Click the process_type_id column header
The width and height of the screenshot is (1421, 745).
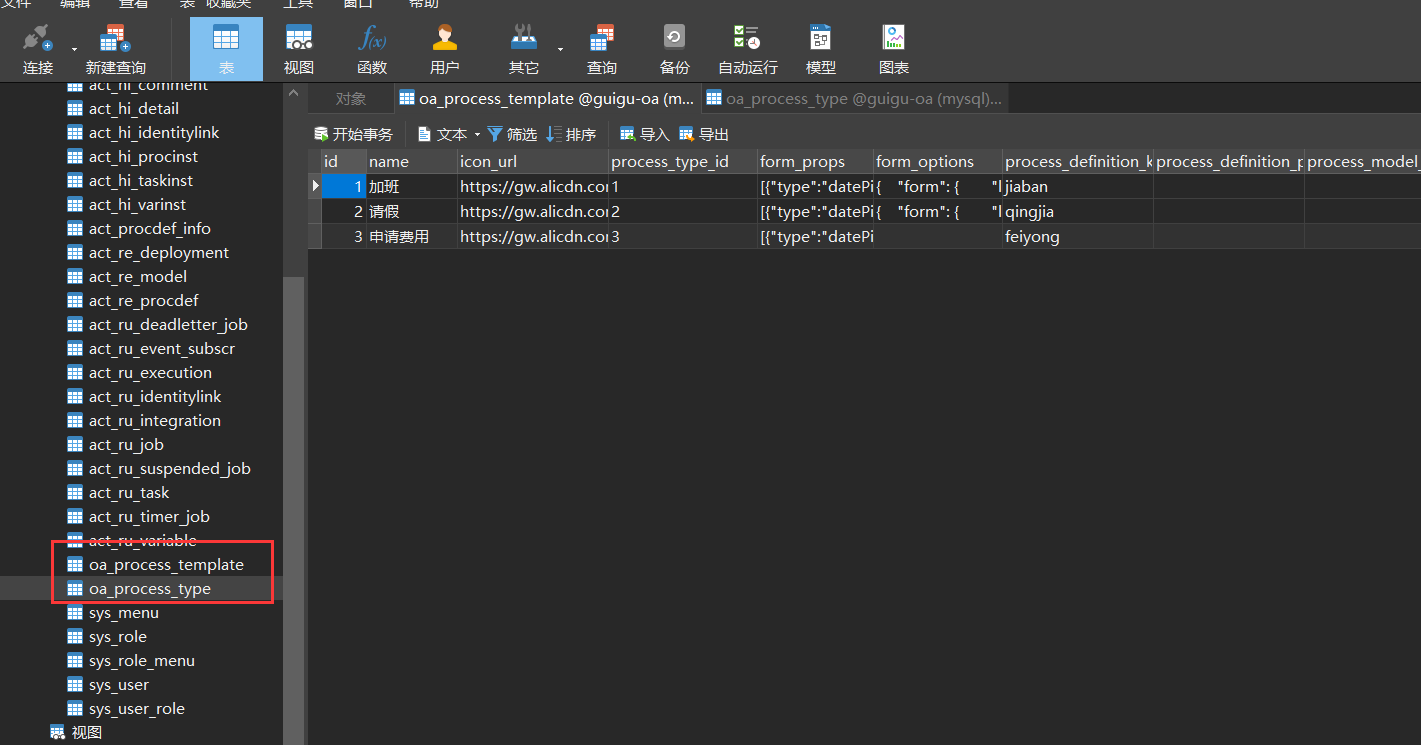point(683,161)
